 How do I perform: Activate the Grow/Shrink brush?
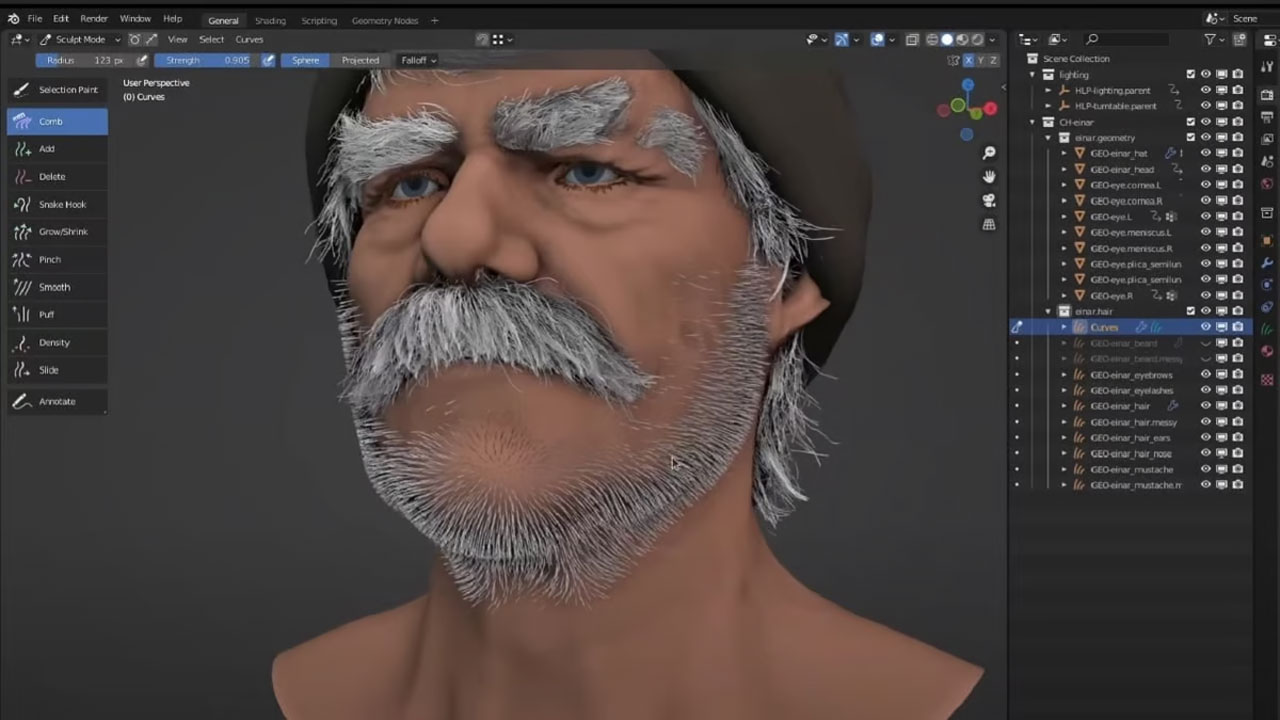57,231
